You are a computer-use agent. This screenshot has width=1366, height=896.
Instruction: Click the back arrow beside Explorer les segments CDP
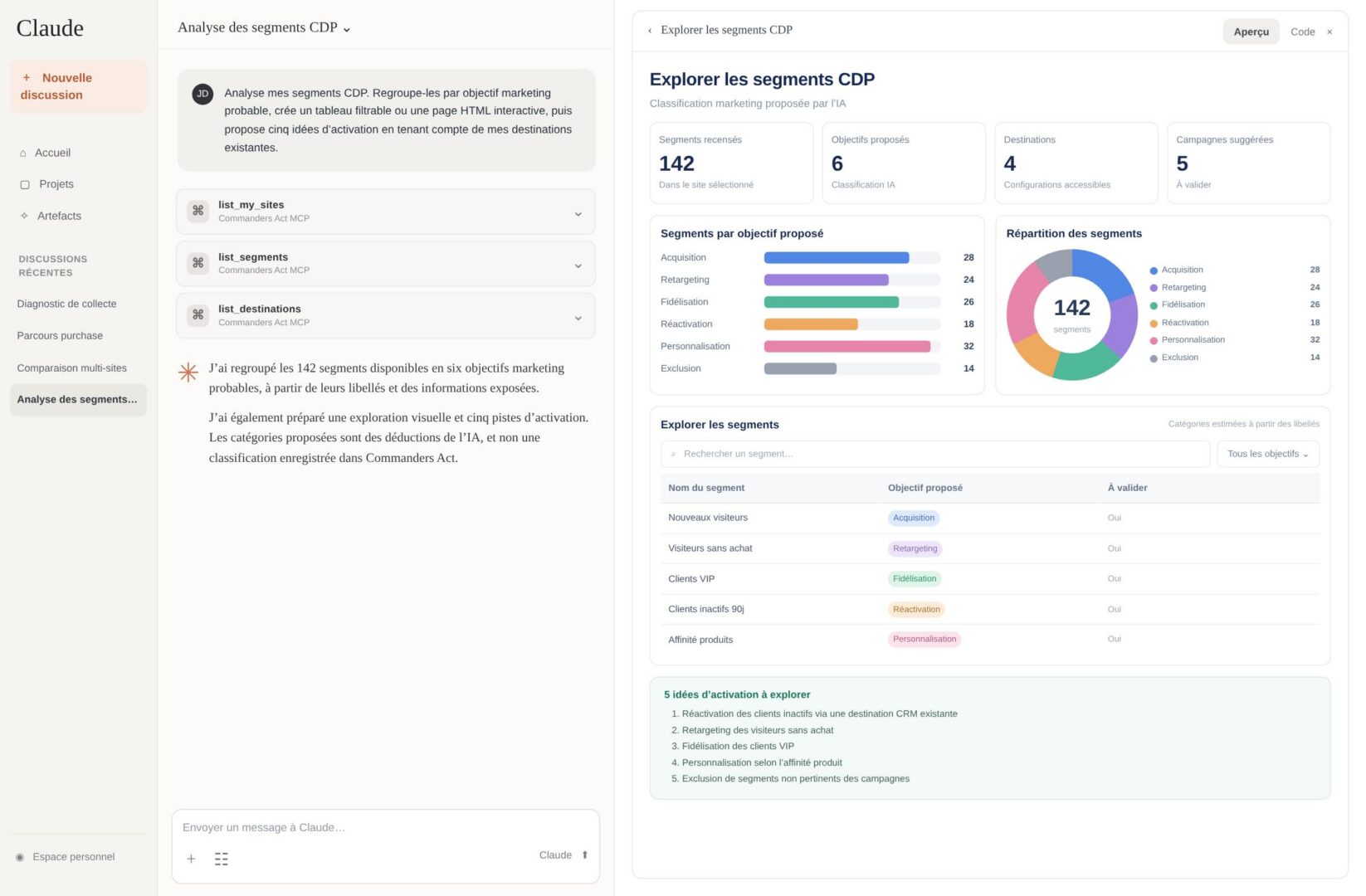coord(650,31)
